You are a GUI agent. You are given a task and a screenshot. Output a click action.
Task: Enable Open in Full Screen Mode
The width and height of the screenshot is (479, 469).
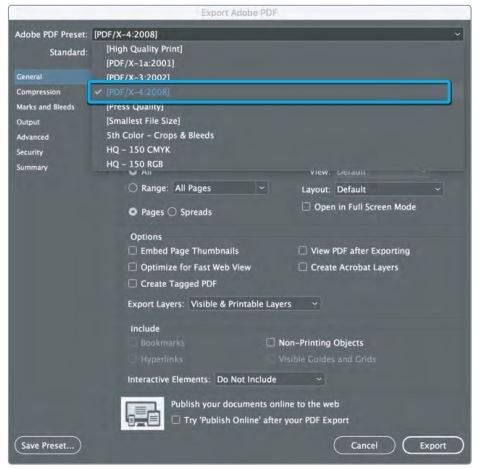[306, 207]
